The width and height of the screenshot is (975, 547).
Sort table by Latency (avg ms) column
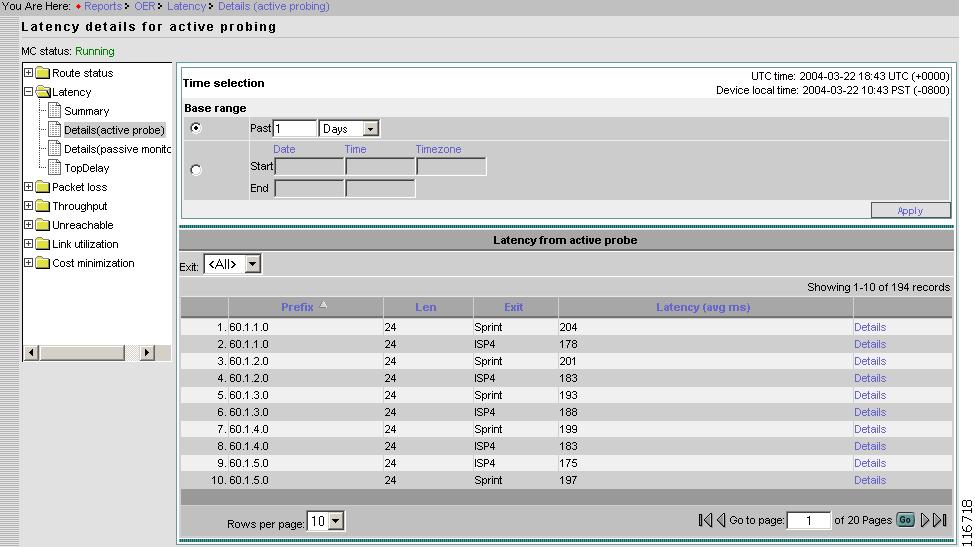click(x=702, y=307)
